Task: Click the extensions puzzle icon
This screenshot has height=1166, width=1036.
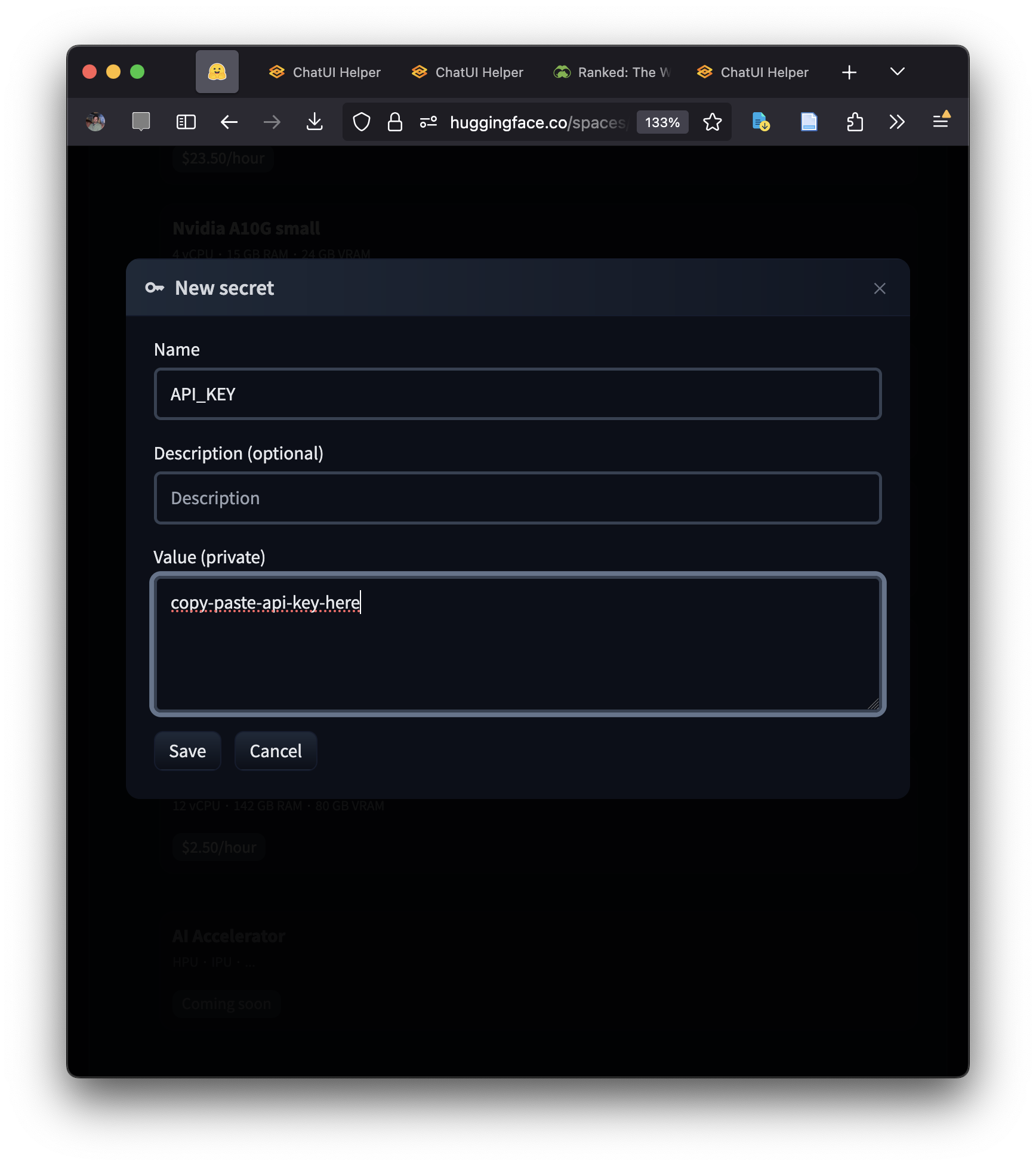Action: pos(855,122)
